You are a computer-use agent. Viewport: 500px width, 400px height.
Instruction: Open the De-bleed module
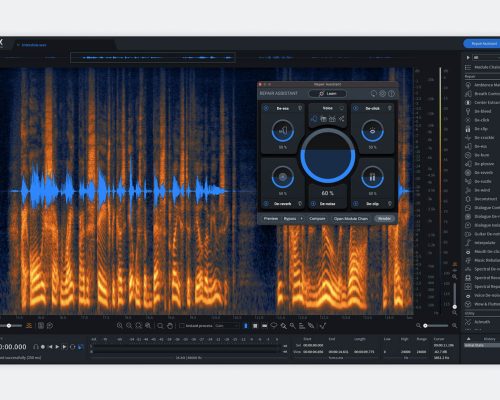(482, 111)
